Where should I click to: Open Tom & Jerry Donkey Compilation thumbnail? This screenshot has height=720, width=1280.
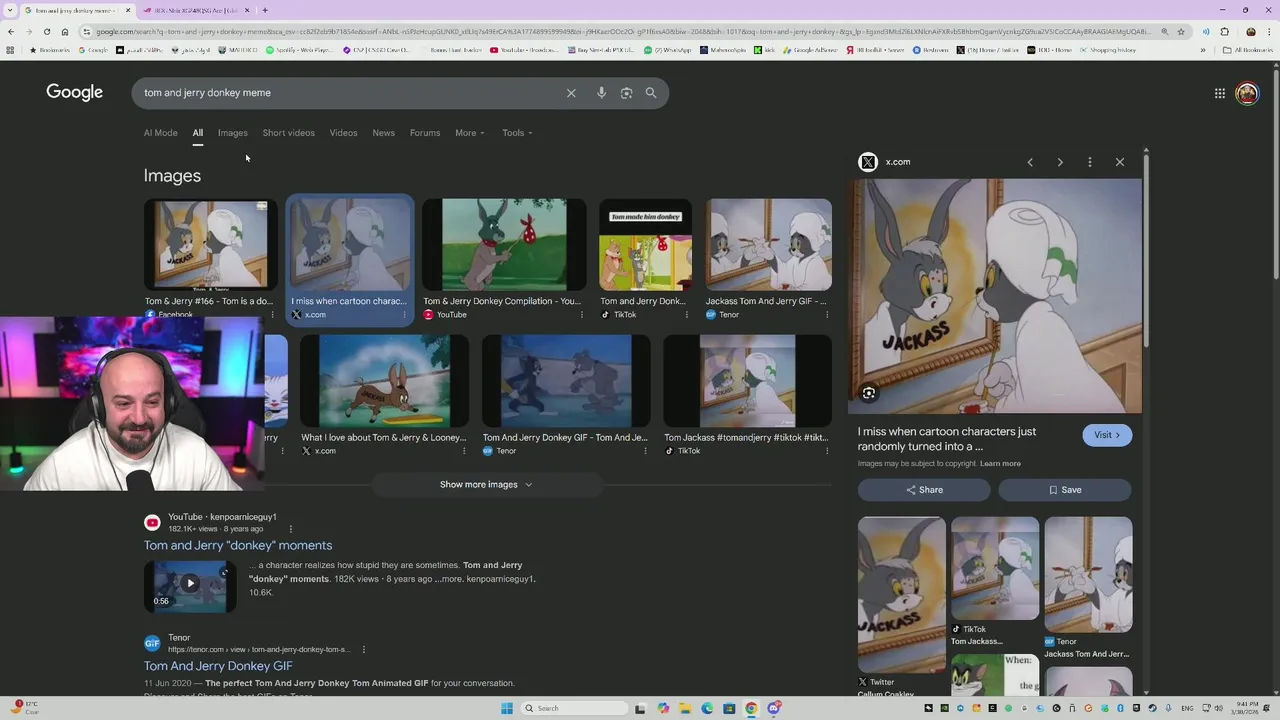(x=504, y=245)
